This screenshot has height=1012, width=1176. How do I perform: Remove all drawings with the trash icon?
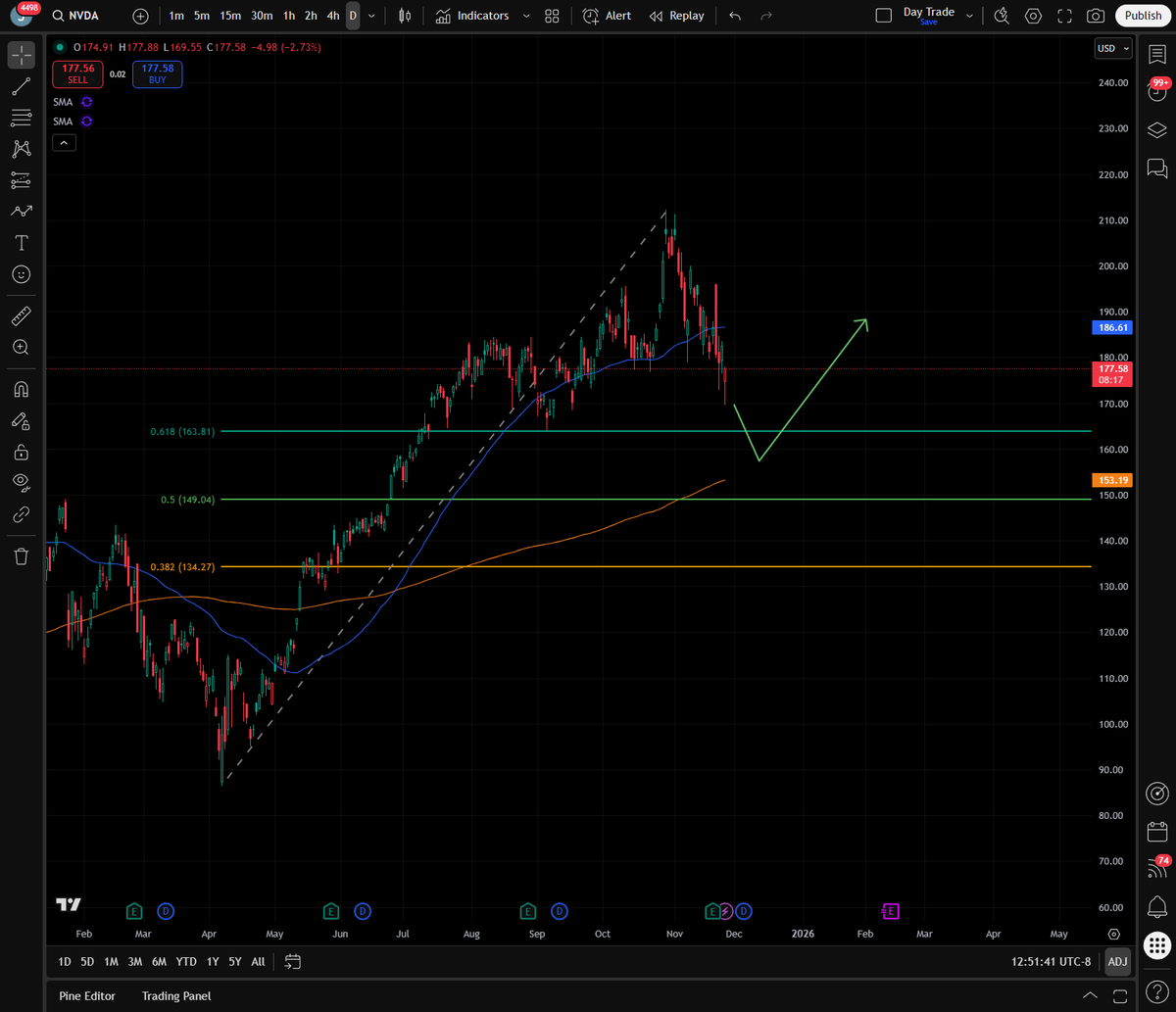(x=21, y=555)
